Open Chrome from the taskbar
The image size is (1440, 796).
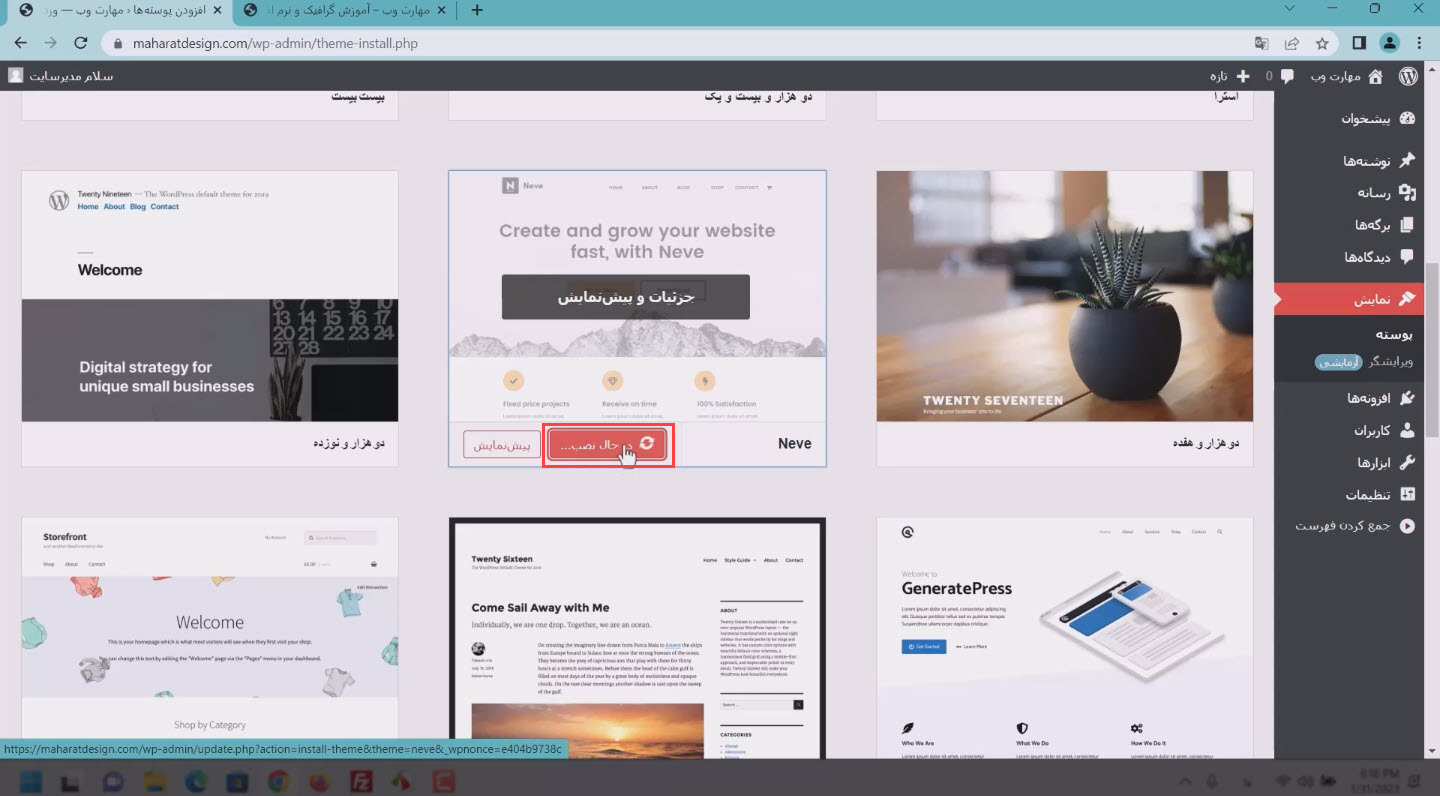click(278, 781)
